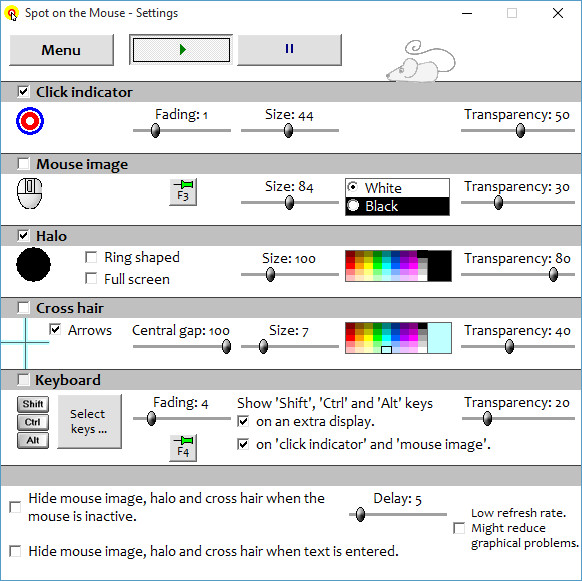Click the Delay slider
The height and width of the screenshot is (581, 582).
tap(398, 515)
